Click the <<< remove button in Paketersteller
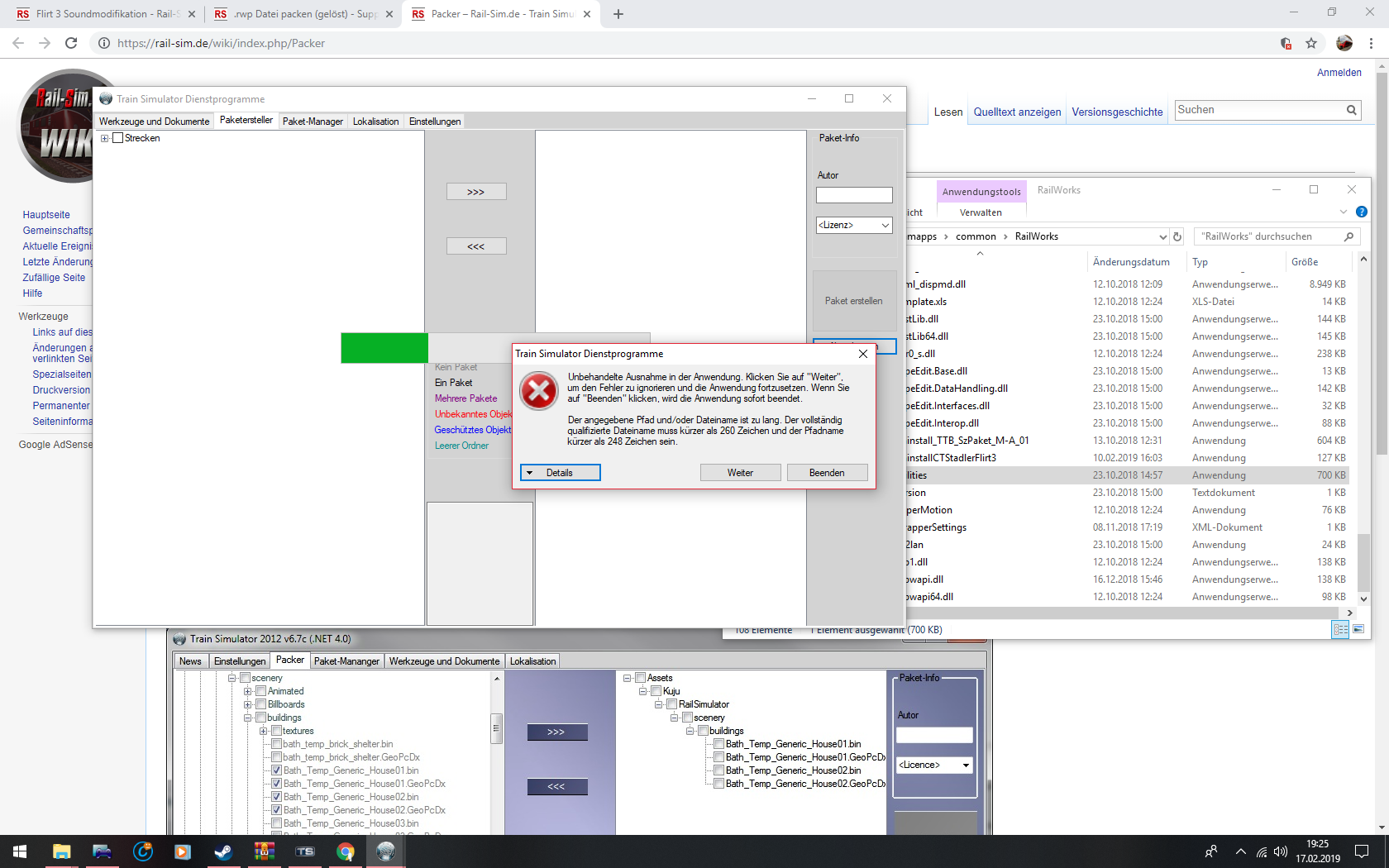Screen dimensions: 1389x868 (x=476, y=246)
